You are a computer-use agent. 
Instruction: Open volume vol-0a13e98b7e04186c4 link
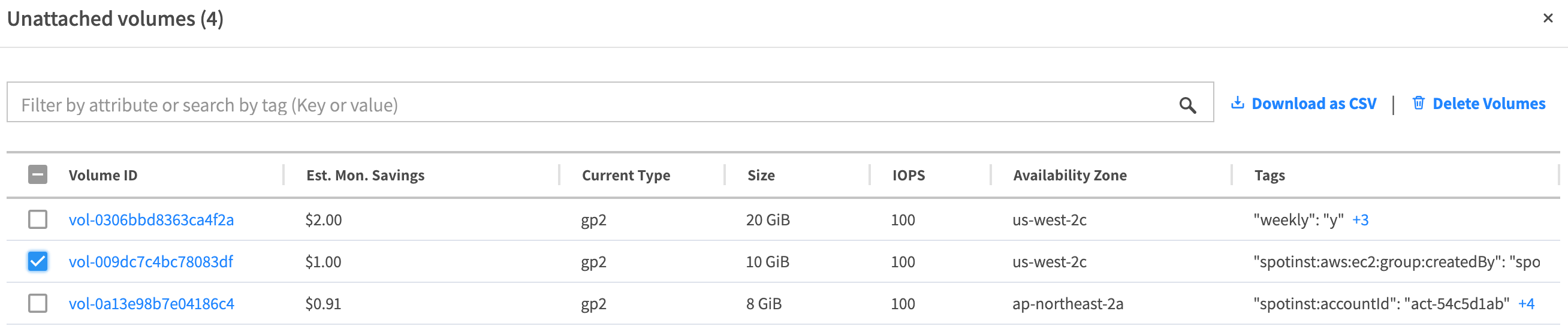(151, 304)
